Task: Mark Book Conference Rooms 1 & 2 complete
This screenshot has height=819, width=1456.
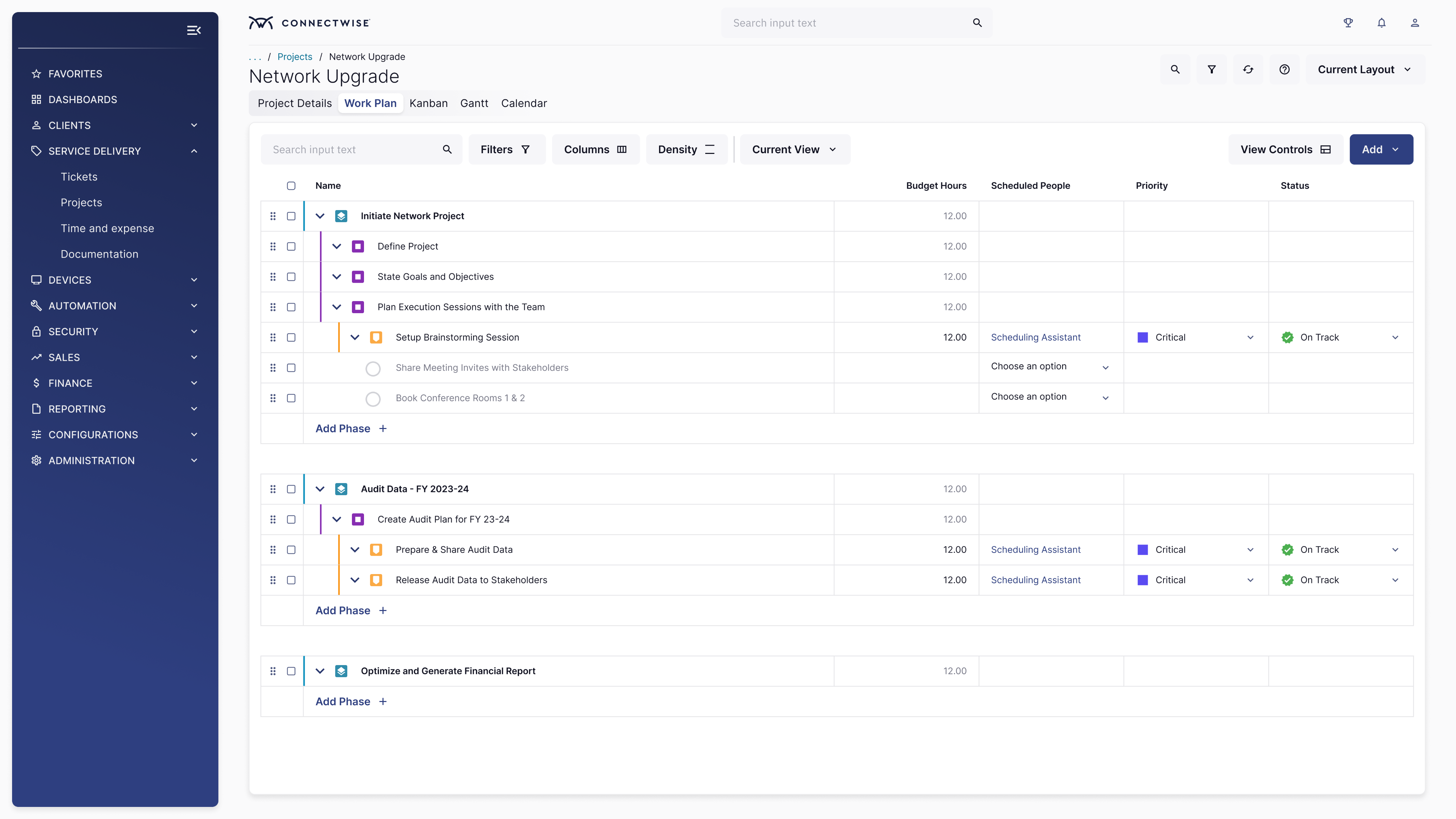Action: pos(373,398)
